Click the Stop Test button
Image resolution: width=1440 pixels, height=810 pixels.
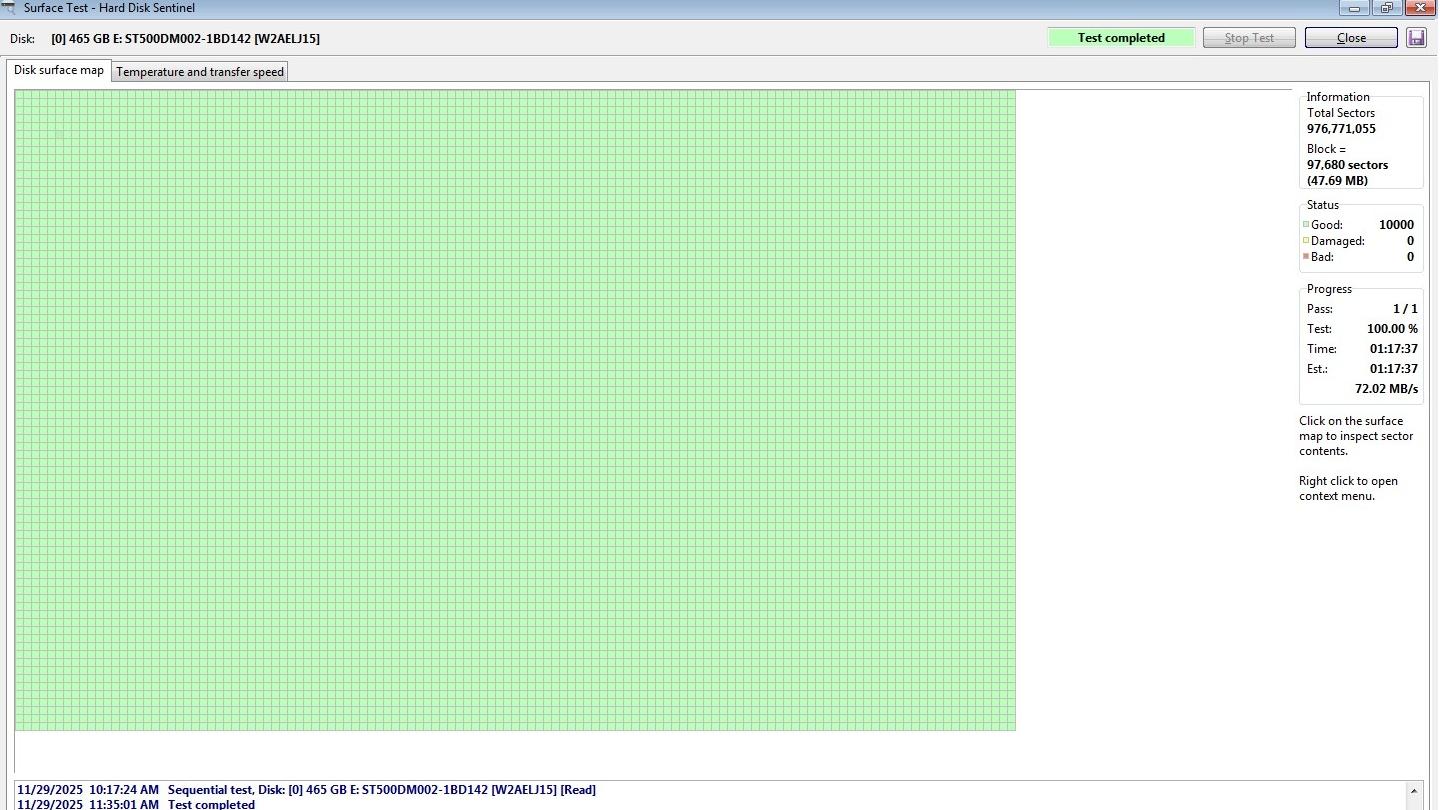[1249, 38]
